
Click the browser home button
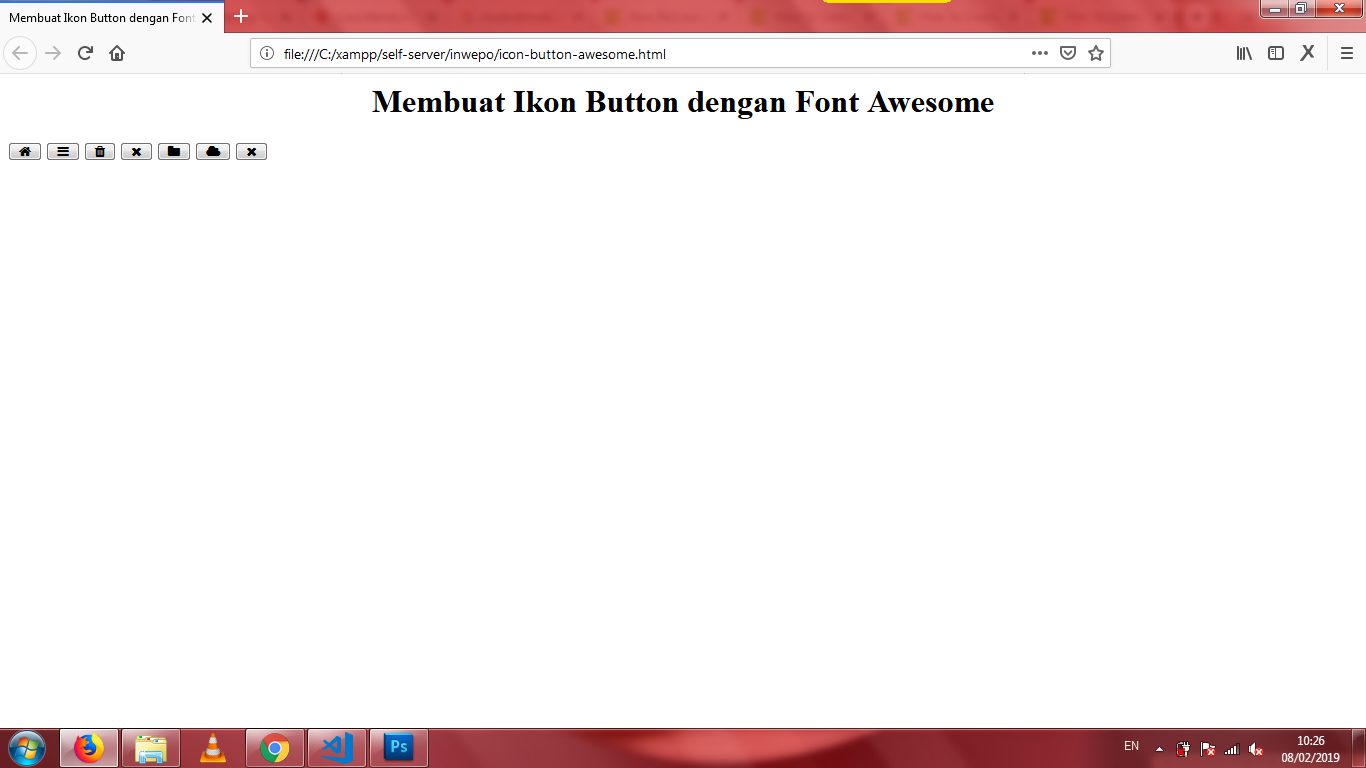tap(115, 53)
